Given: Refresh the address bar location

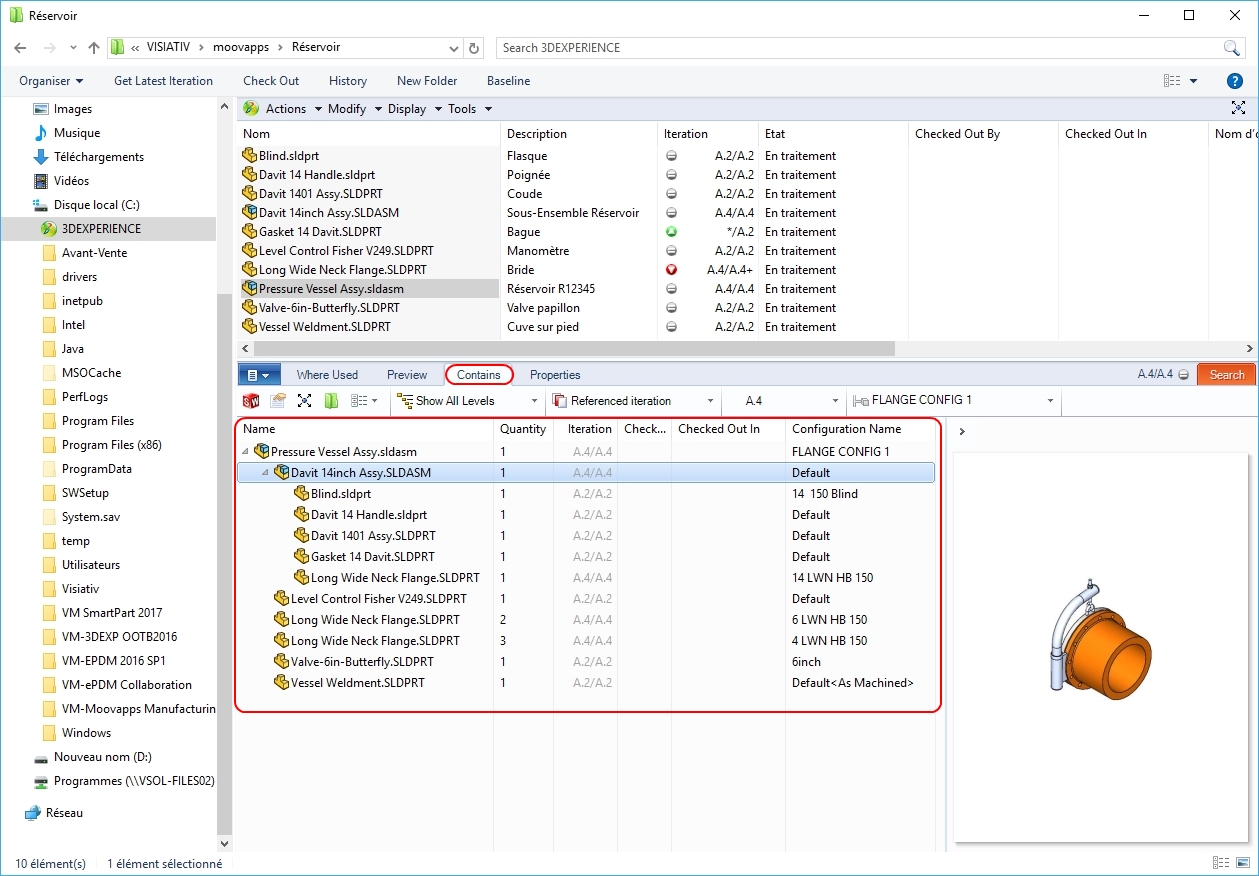Looking at the screenshot, I should (x=476, y=48).
